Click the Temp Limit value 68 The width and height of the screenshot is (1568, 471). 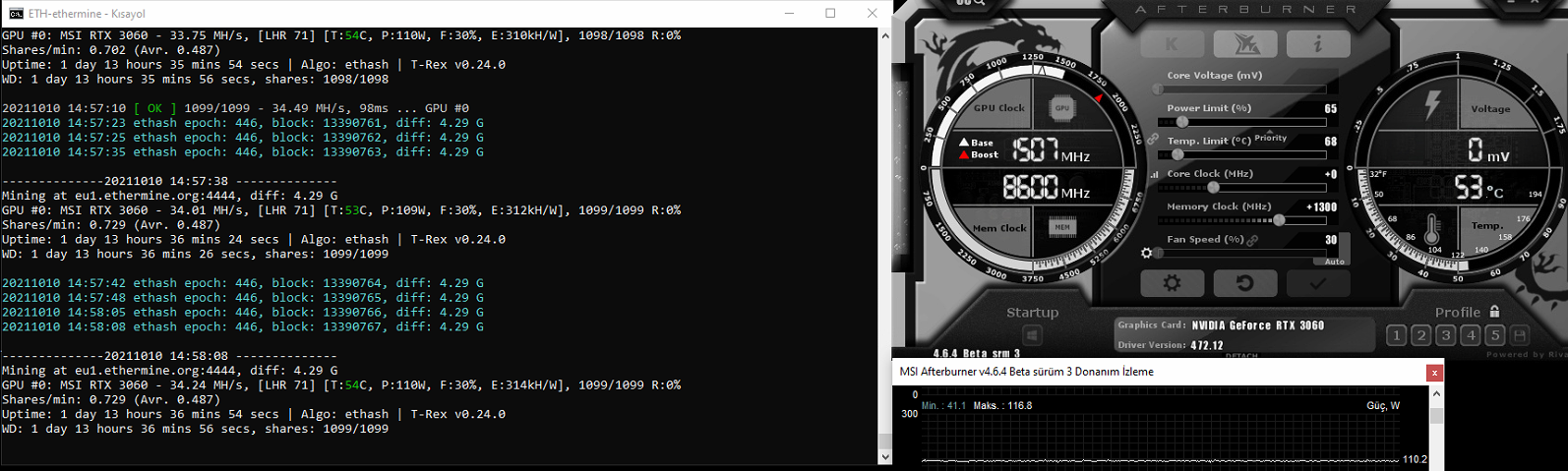[1330, 142]
